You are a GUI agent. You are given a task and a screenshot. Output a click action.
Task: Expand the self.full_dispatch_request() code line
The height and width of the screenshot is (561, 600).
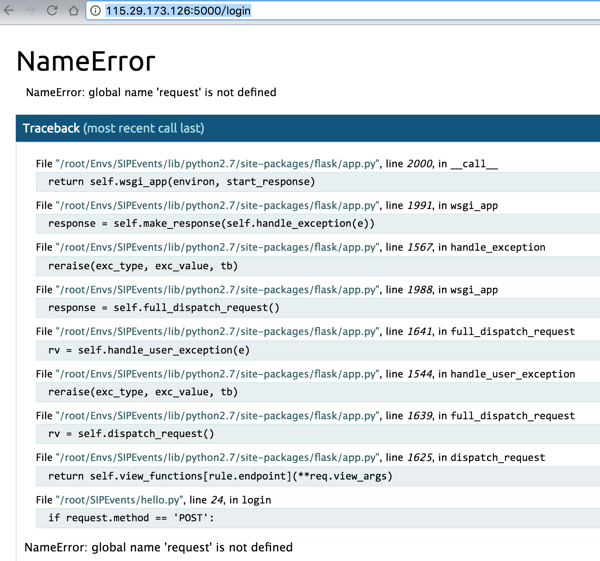164,308
